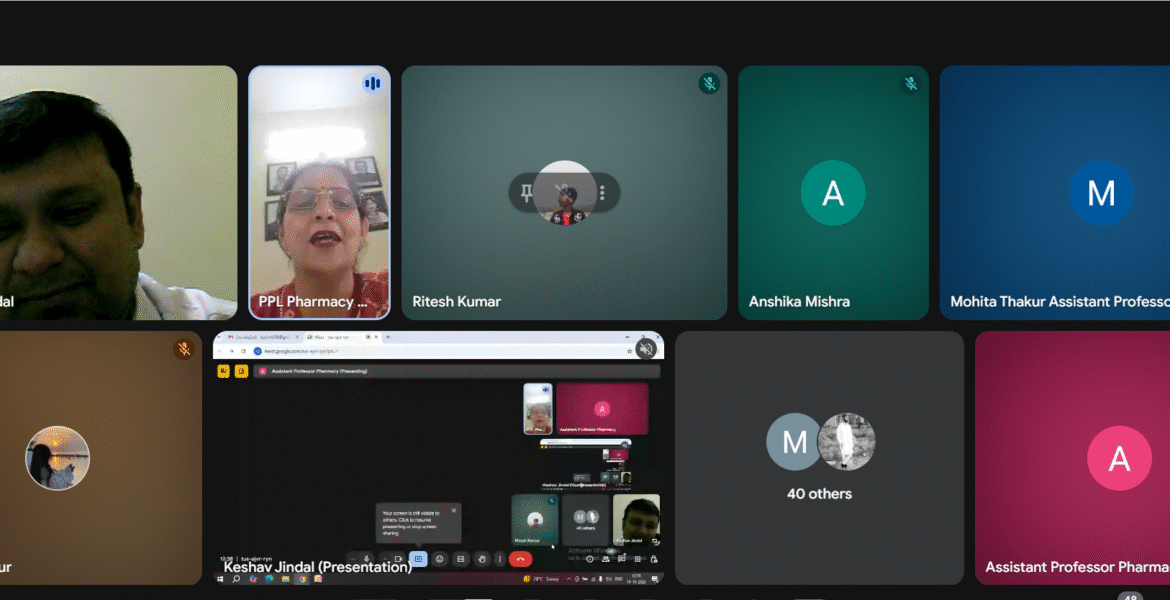The width and height of the screenshot is (1170, 600).
Task: Select Anshika Mishra's green avatar
Action: pyautogui.click(x=832, y=193)
